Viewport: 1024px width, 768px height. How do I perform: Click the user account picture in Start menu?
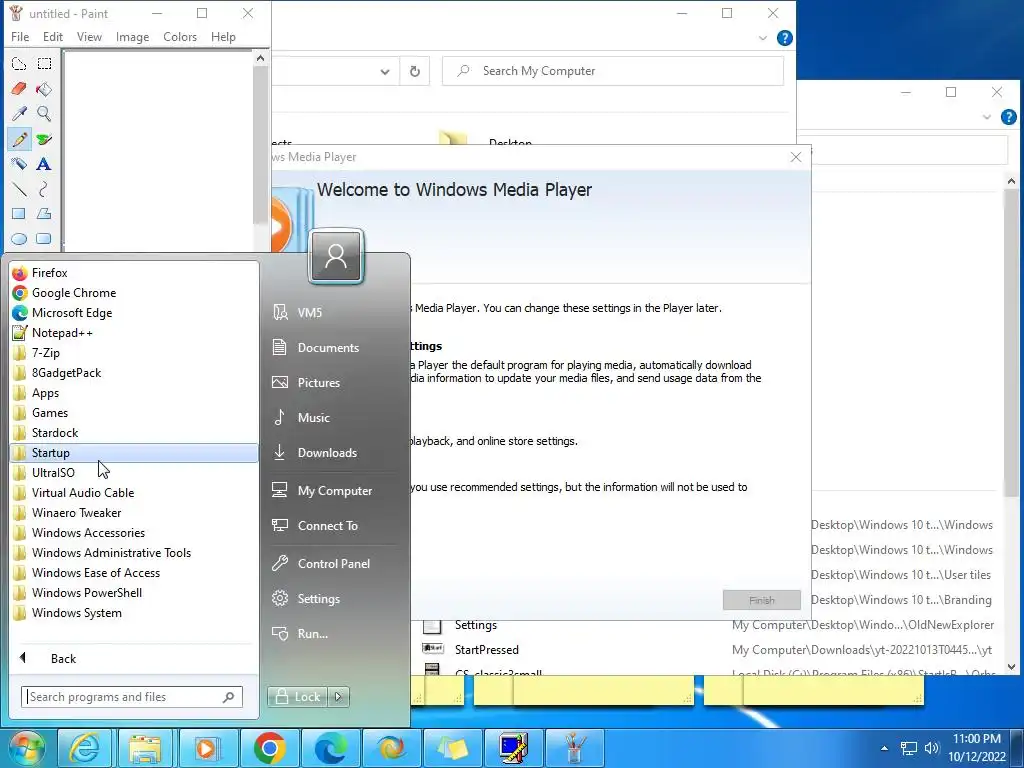[336, 256]
